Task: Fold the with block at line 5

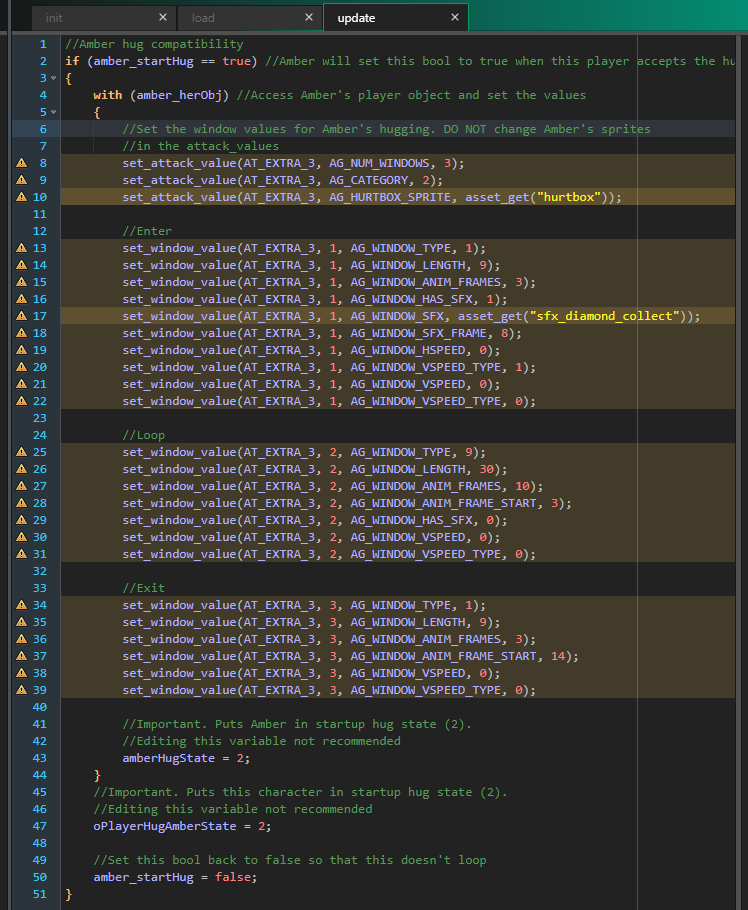Action: pyautogui.click(x=53, y=112)
